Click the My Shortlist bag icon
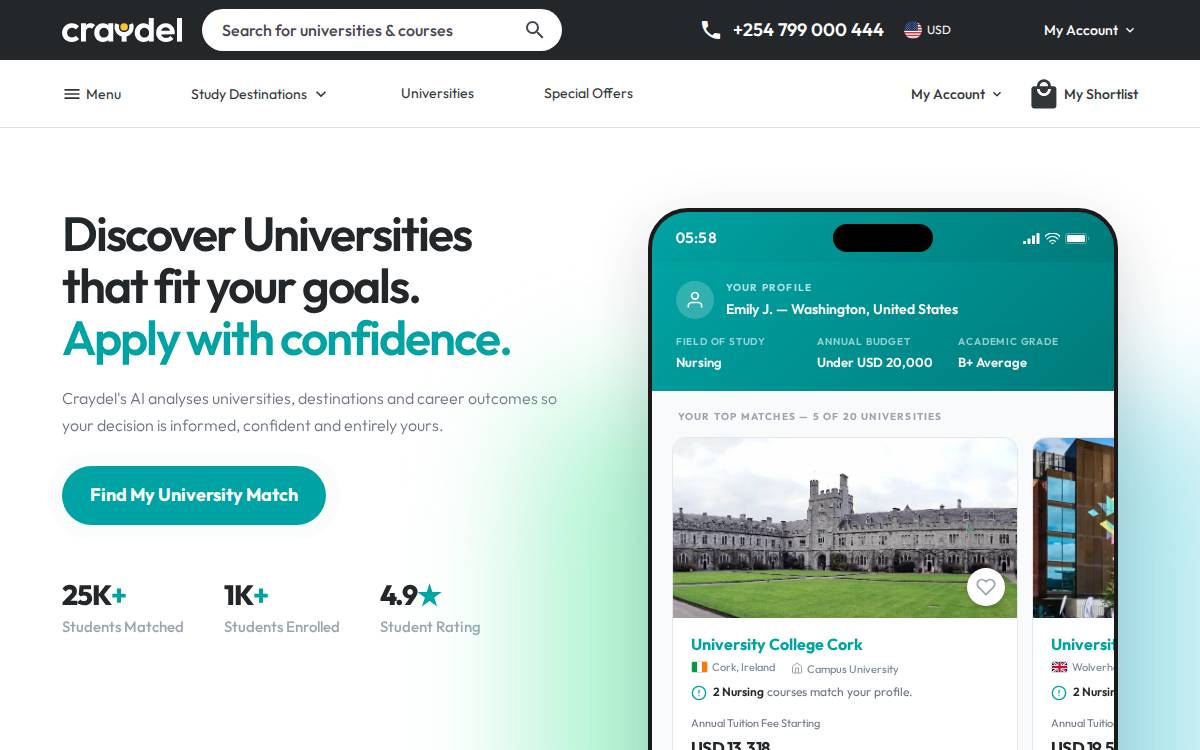Image resolution: width=1200 pixels, height=750 pixels. pyautogui.click(x=1044, y=94)
